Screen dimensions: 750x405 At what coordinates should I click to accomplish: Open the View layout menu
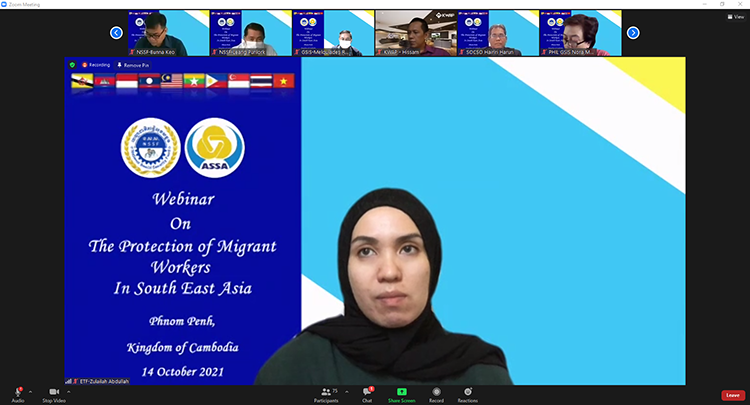(x=737, y=17)
